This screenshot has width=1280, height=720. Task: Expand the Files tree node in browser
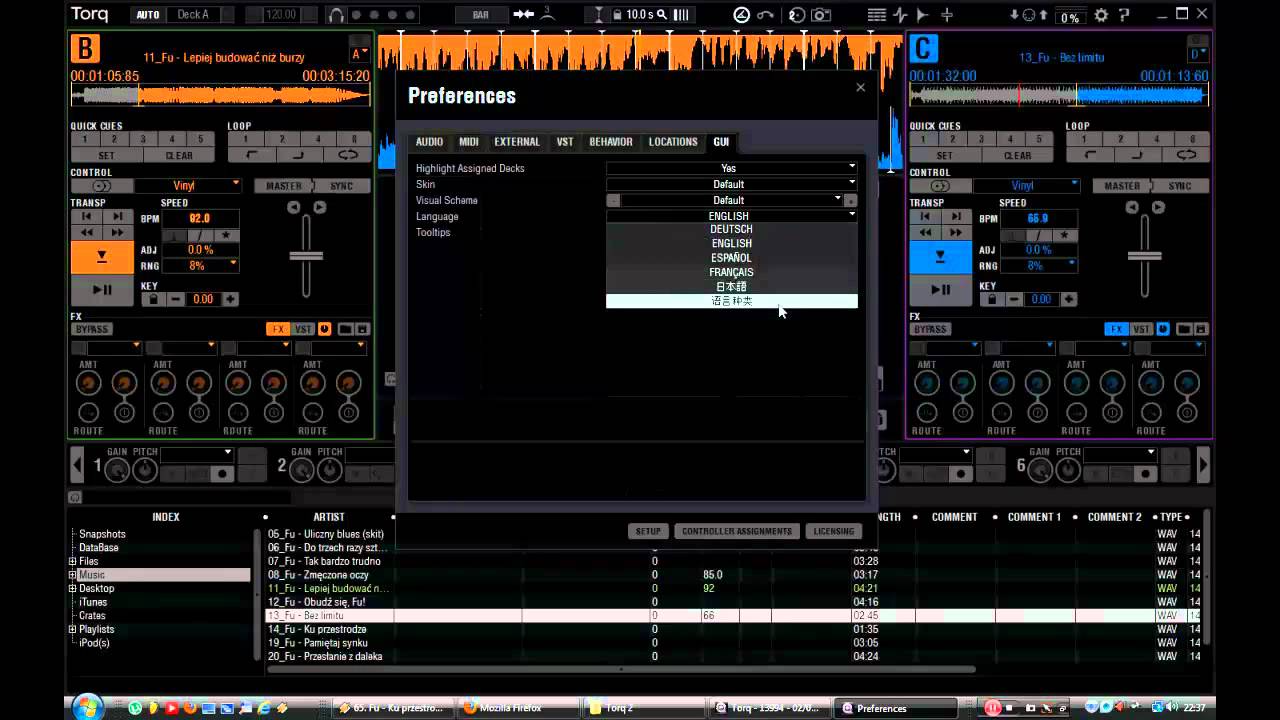click(x=72, y=561)
